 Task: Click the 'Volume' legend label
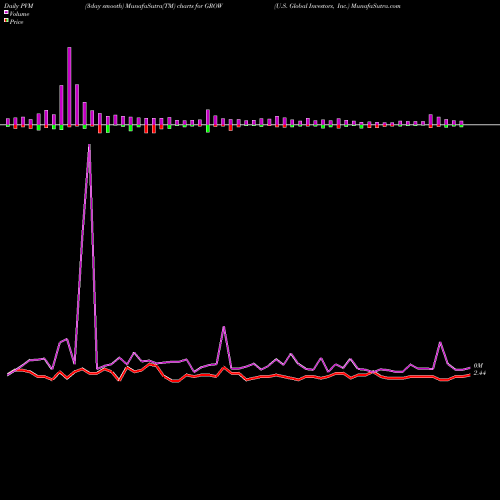pyautogui.click(x=19, y=14)
